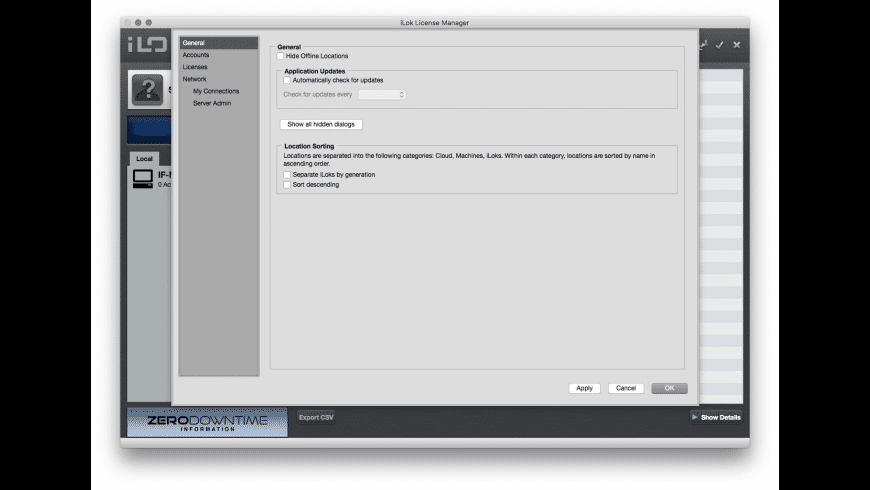
Task: Enable the Sort descending checkbox
Action: tap(287, 185)
